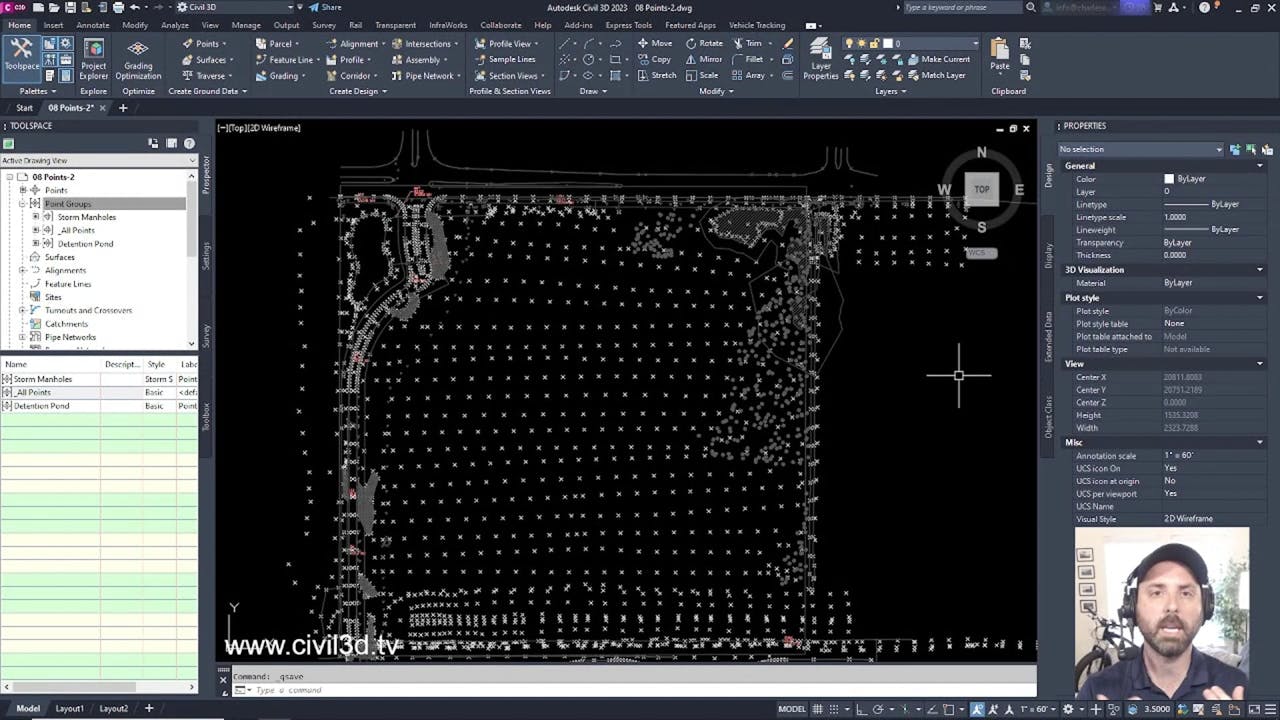The height and width of the screenshot is (720, 1280).
Task: Click the ByLayer color swatch in Properties
Action: tap(1168, 178)
